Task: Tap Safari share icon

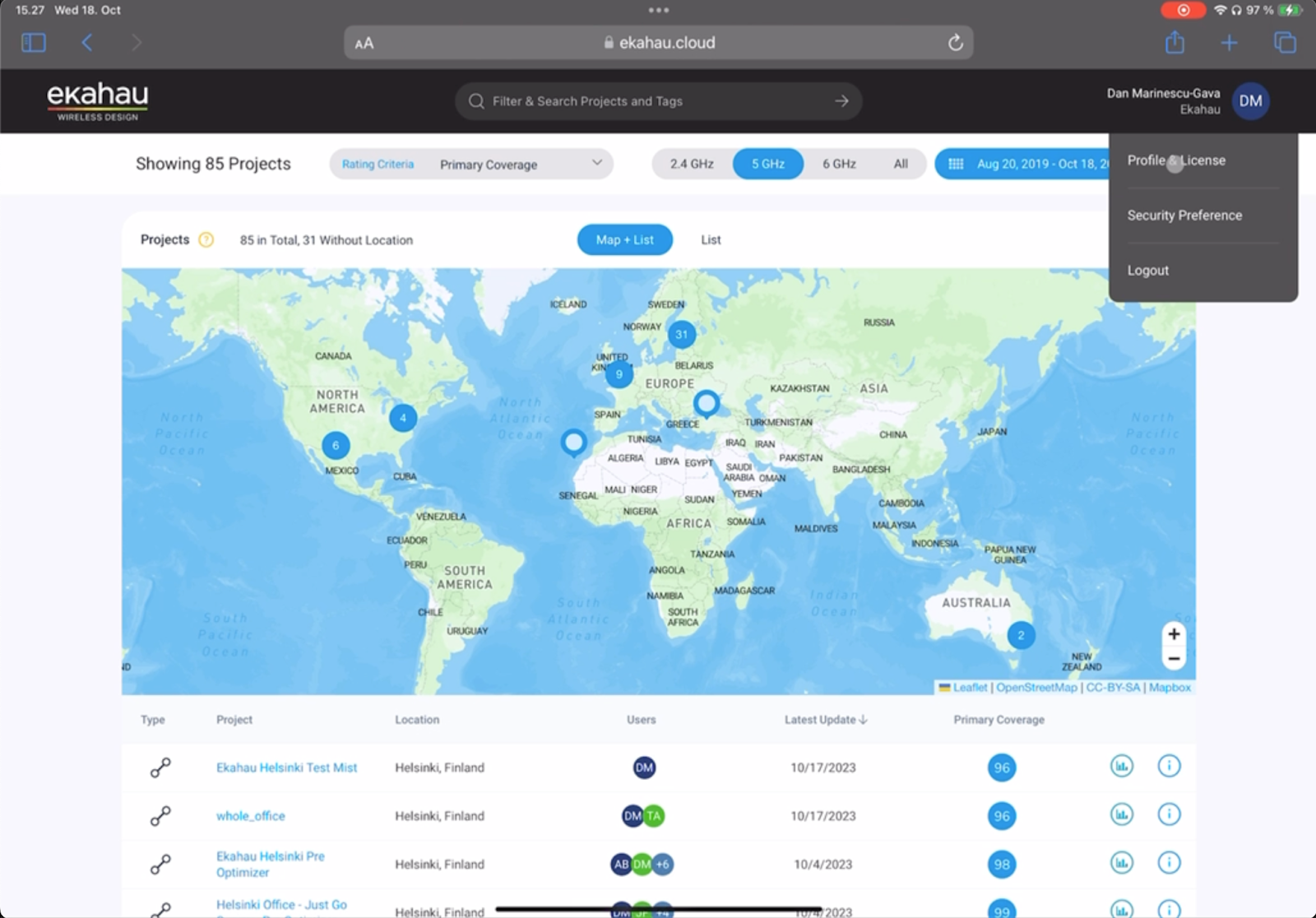Action: pos(1175,43)
